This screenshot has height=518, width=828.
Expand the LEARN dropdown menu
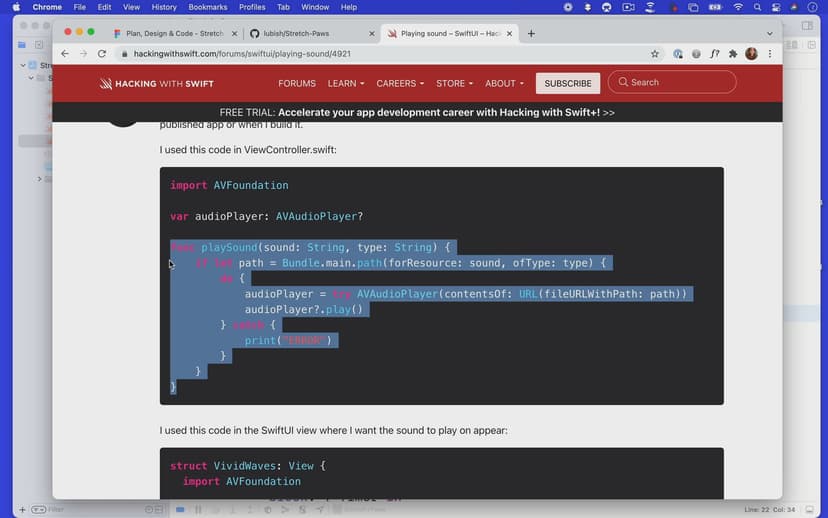346,83
